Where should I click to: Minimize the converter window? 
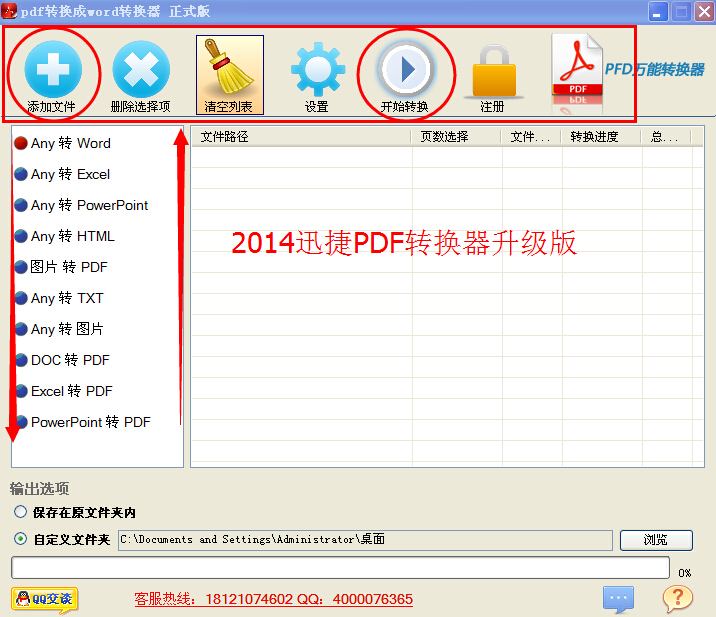(x=658, y=12)
